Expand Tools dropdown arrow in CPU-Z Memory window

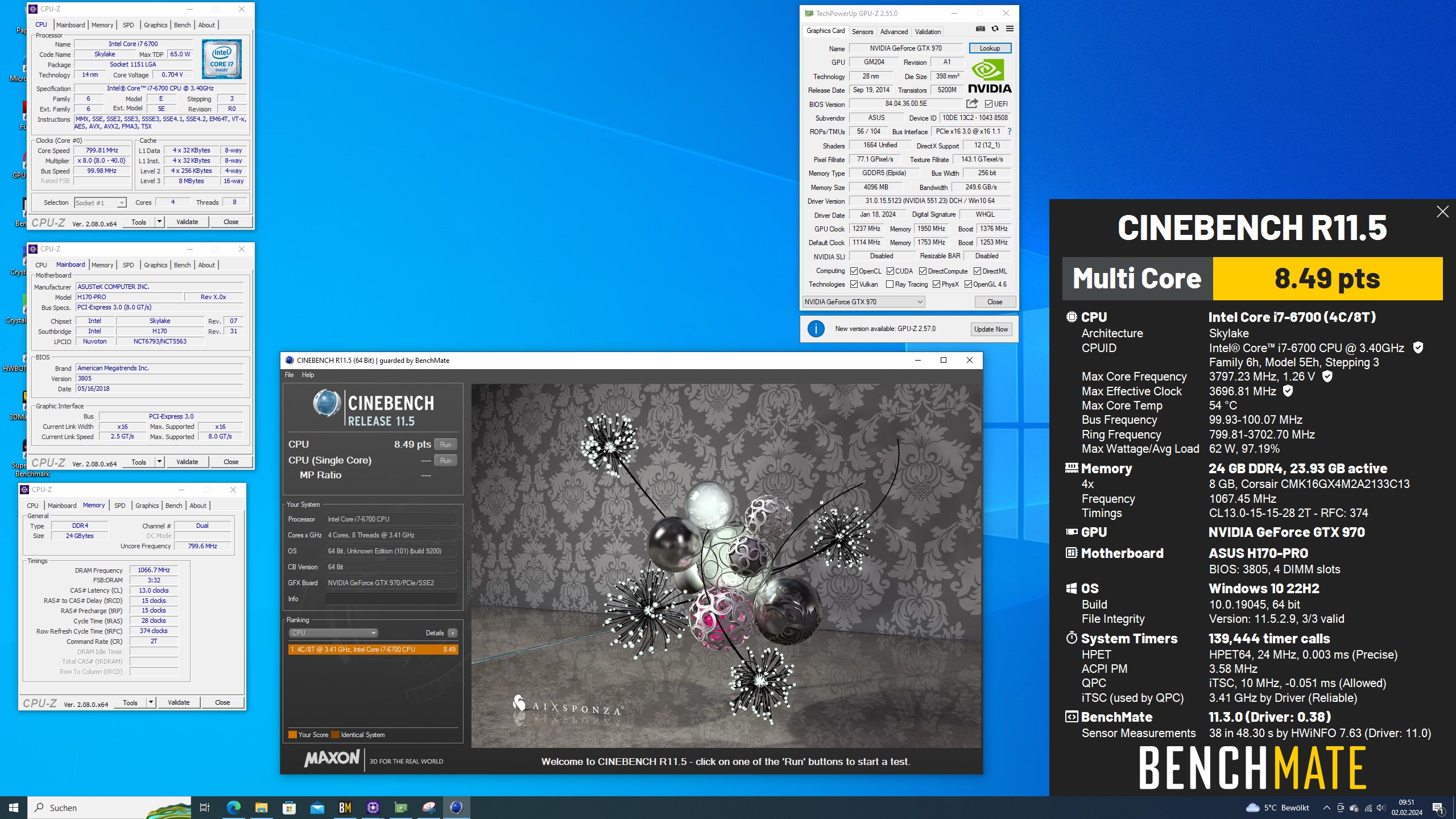coord(151,702)
